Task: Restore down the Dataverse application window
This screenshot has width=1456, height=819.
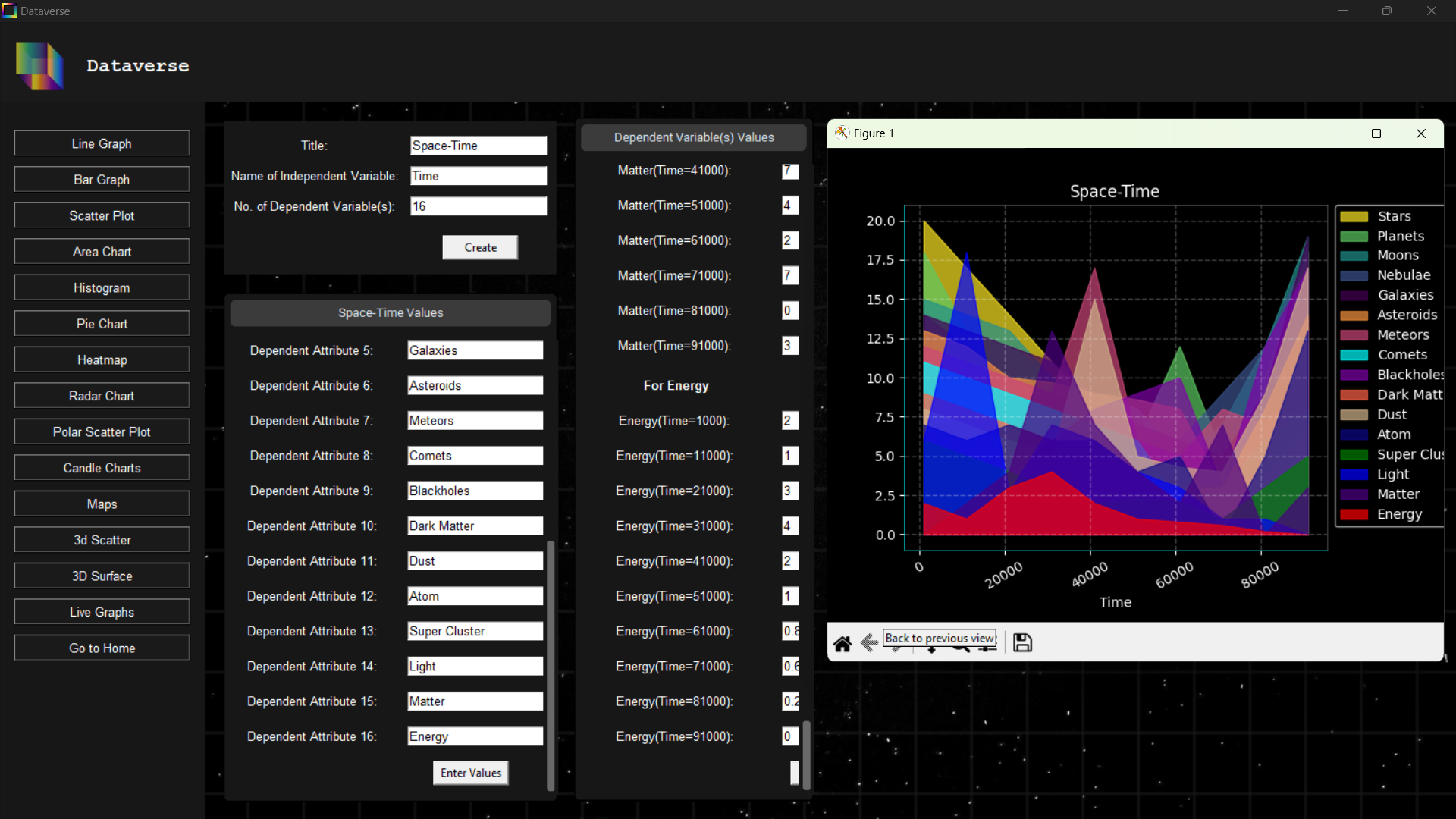Action: point(1386,11)
